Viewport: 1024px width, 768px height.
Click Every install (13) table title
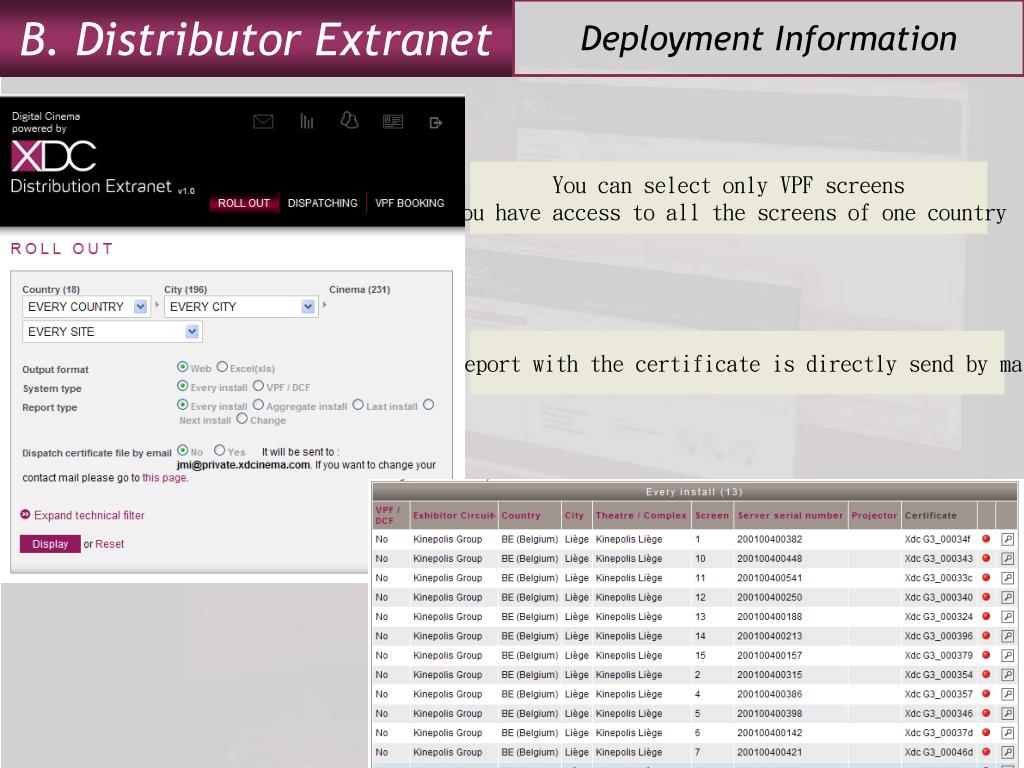pos(694,492)
